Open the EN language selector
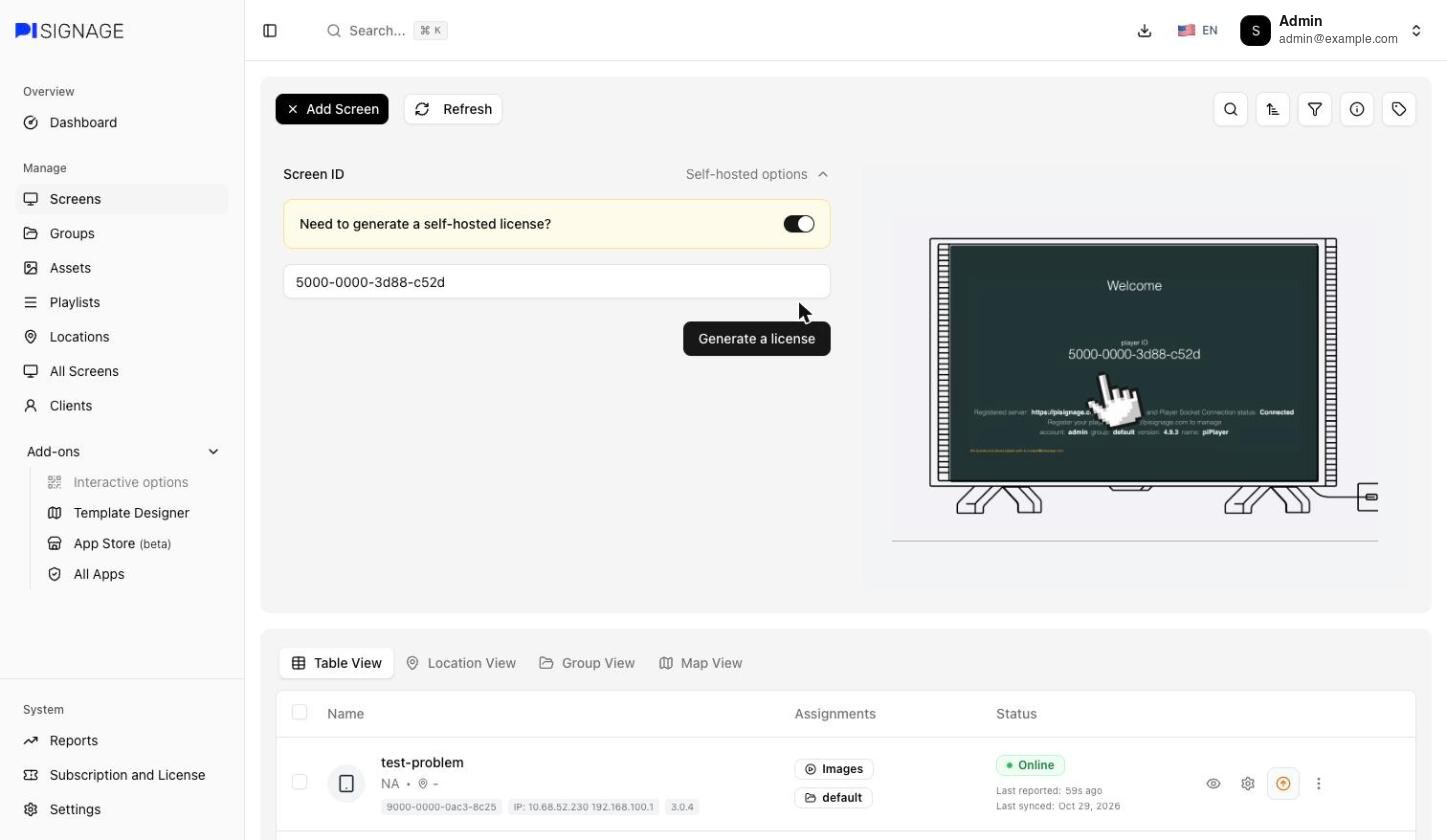The height and width of the screenshot is (840, 1447). click(x=1197, y=31)
